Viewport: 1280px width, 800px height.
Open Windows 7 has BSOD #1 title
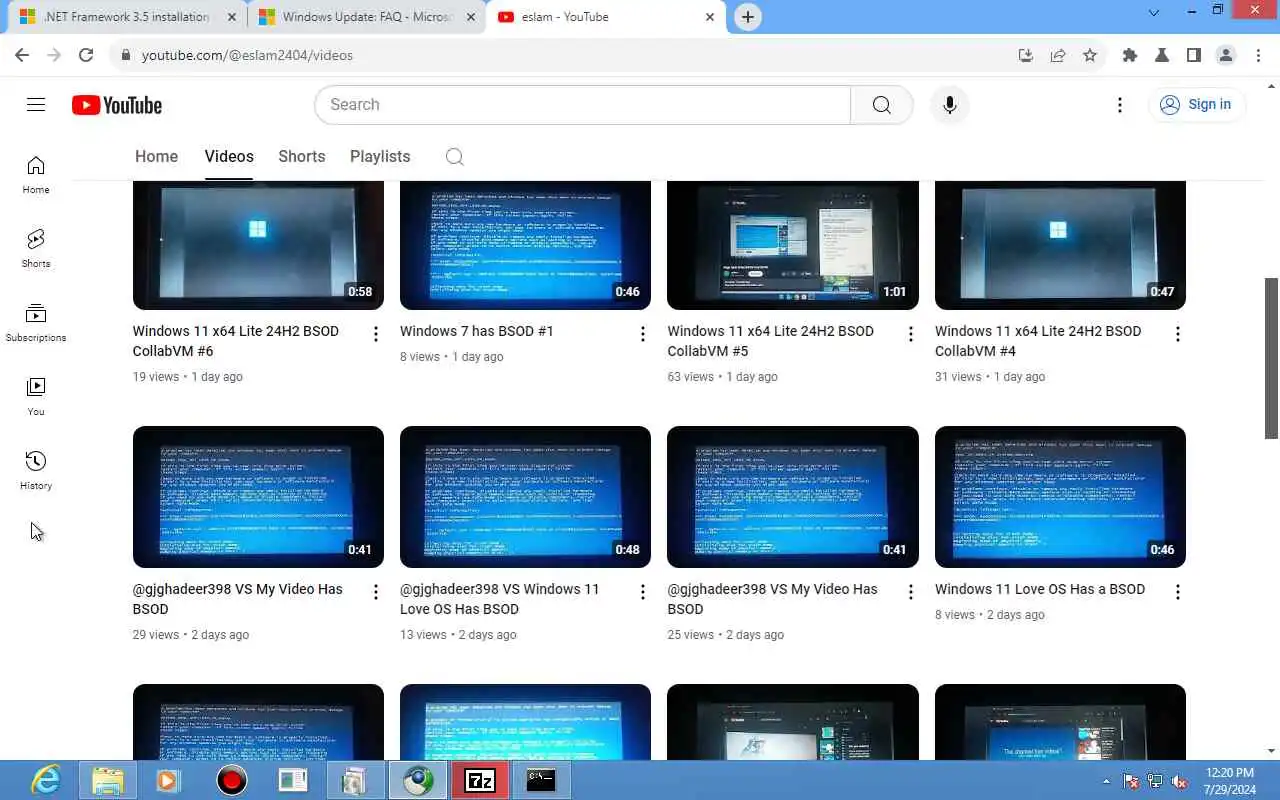(477, 331)
